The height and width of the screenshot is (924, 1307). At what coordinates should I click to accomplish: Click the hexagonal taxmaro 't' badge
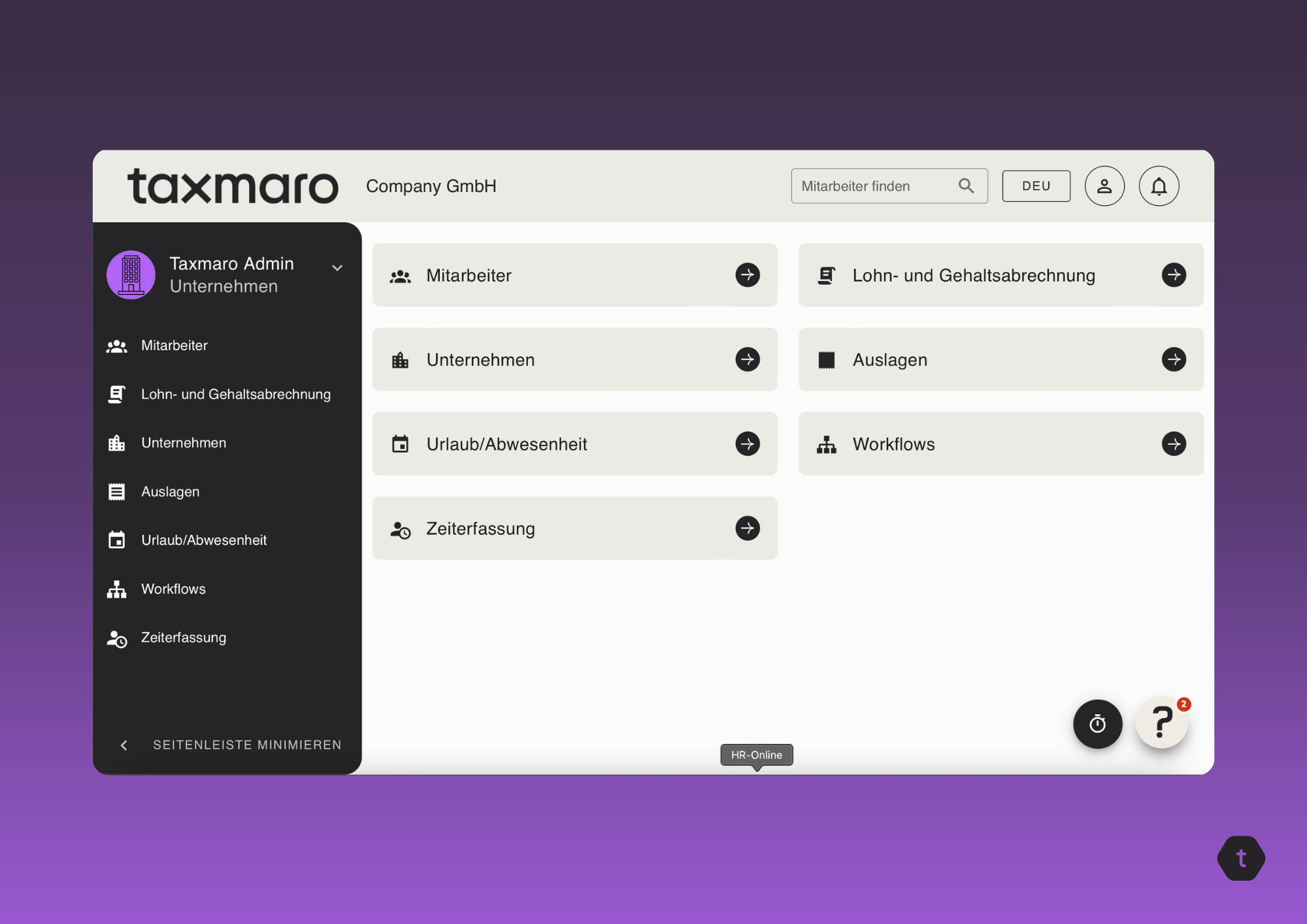1240,858
